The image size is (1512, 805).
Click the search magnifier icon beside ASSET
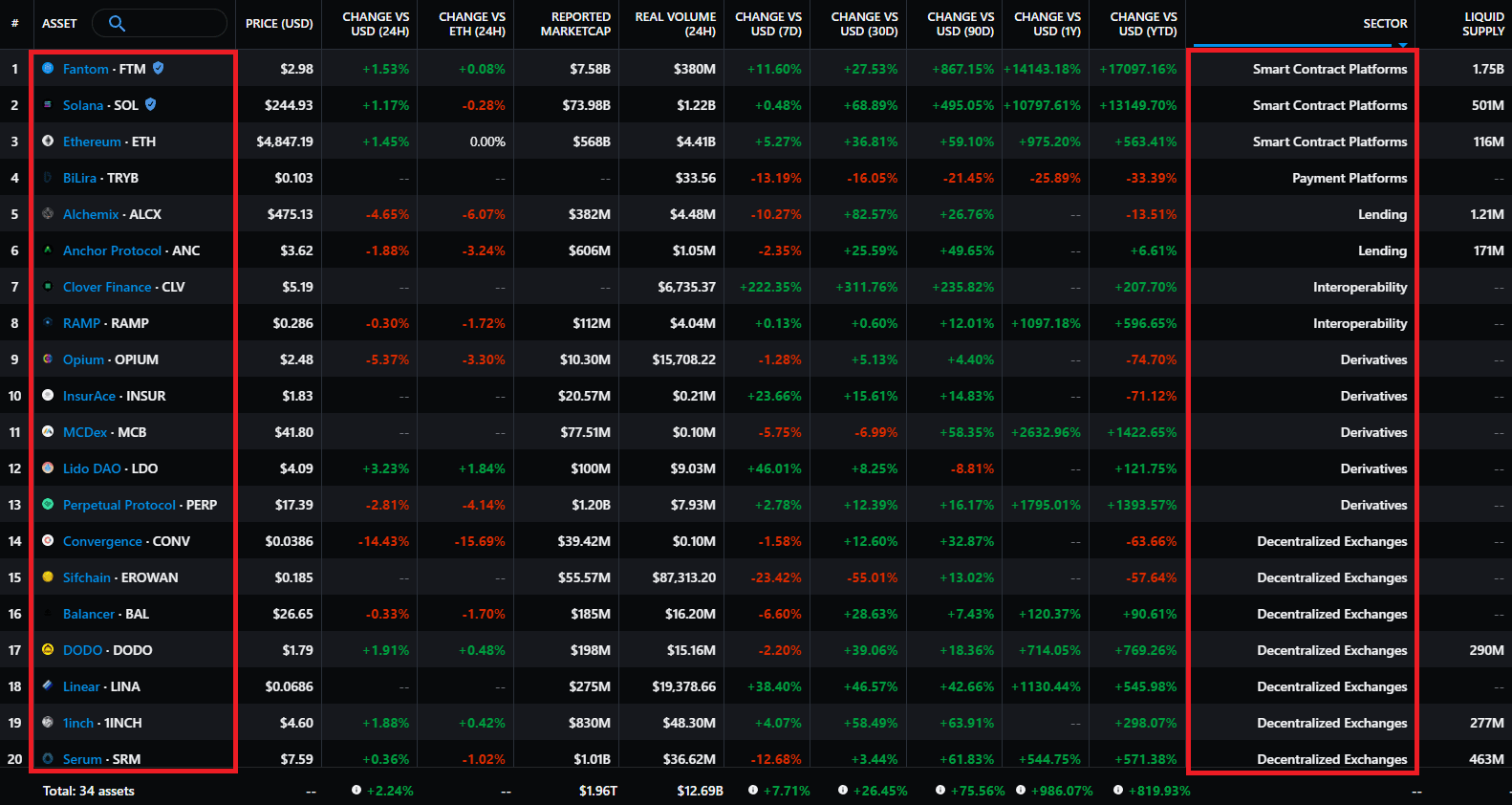(117, 23)
